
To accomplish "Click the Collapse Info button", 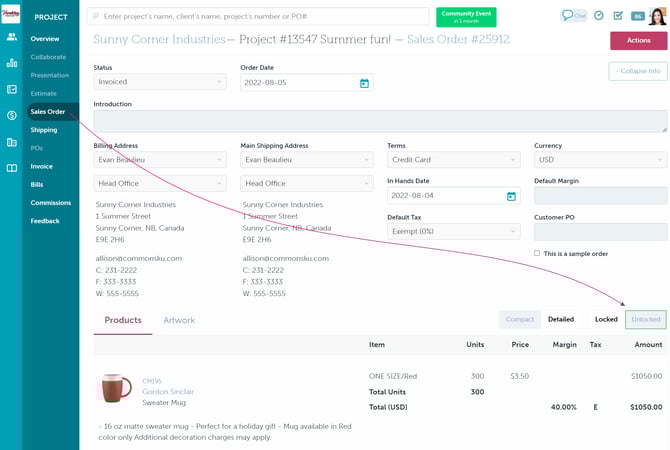I will [x=638, y=71].
